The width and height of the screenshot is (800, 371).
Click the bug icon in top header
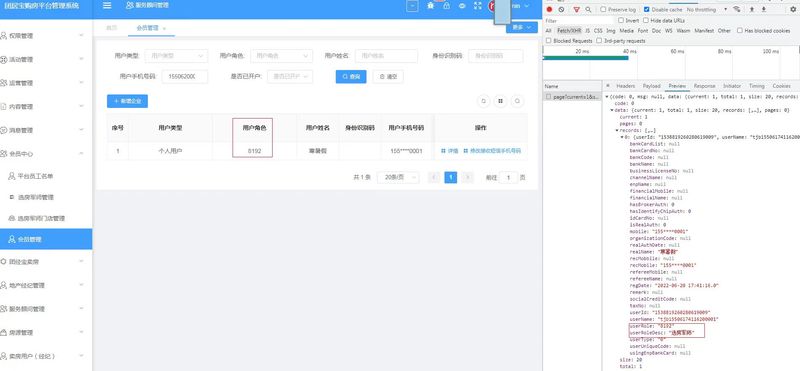point(431,6)
